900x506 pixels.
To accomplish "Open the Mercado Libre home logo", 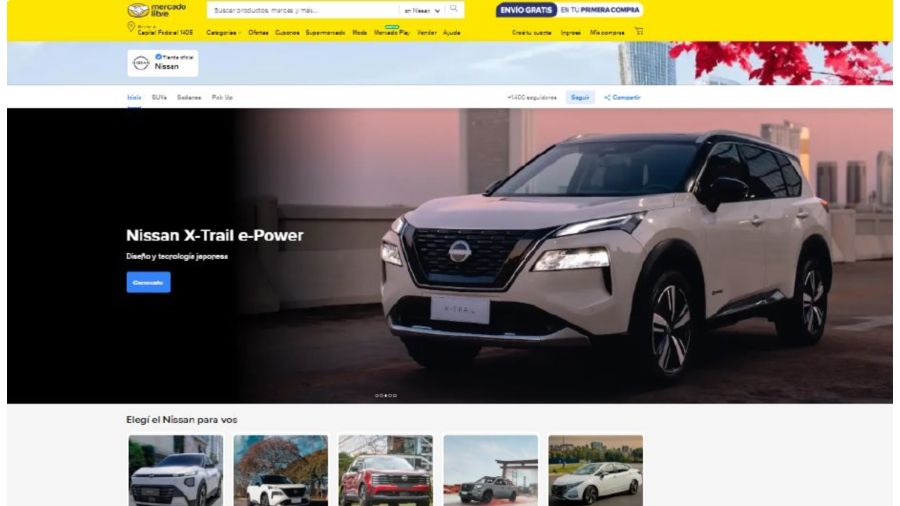I will (156, 10).
